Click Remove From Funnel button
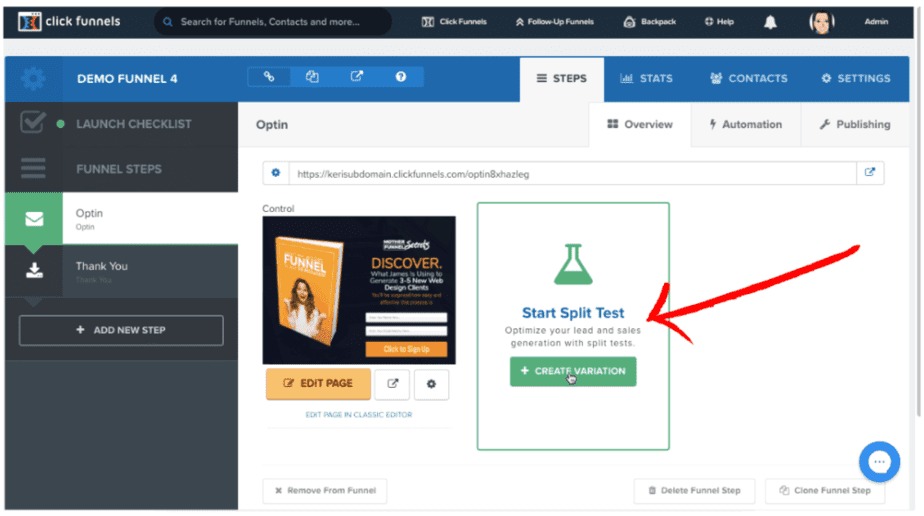The height and width of the screenshot is (516, 924). coord(325,490)
